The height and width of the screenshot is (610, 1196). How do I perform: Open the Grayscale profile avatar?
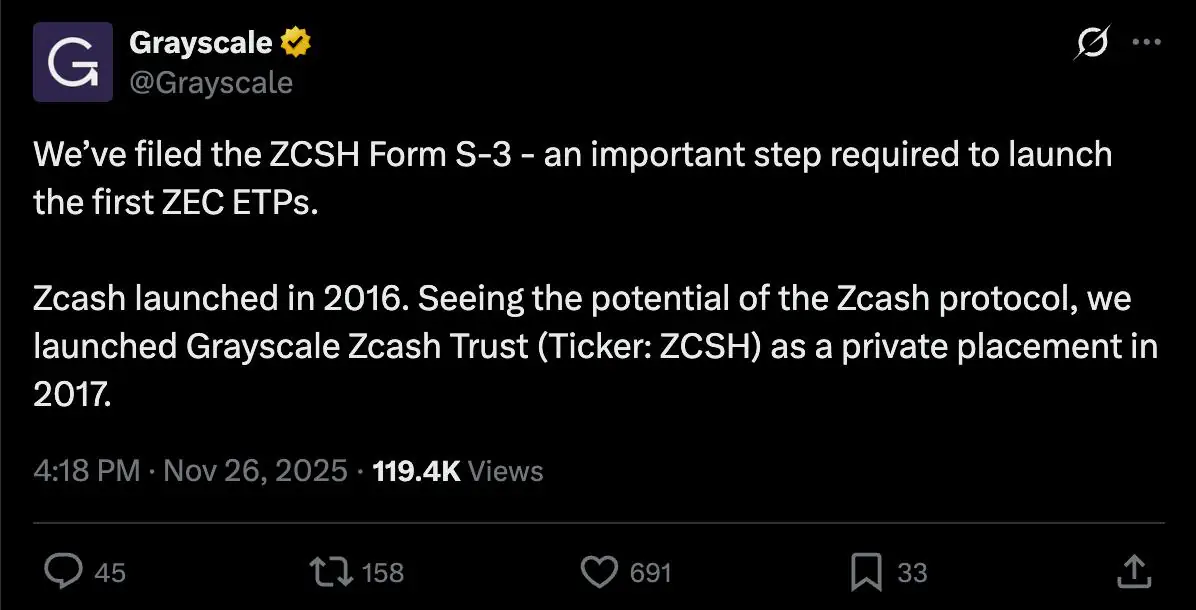pyautogui.click(x=73, y=62)
